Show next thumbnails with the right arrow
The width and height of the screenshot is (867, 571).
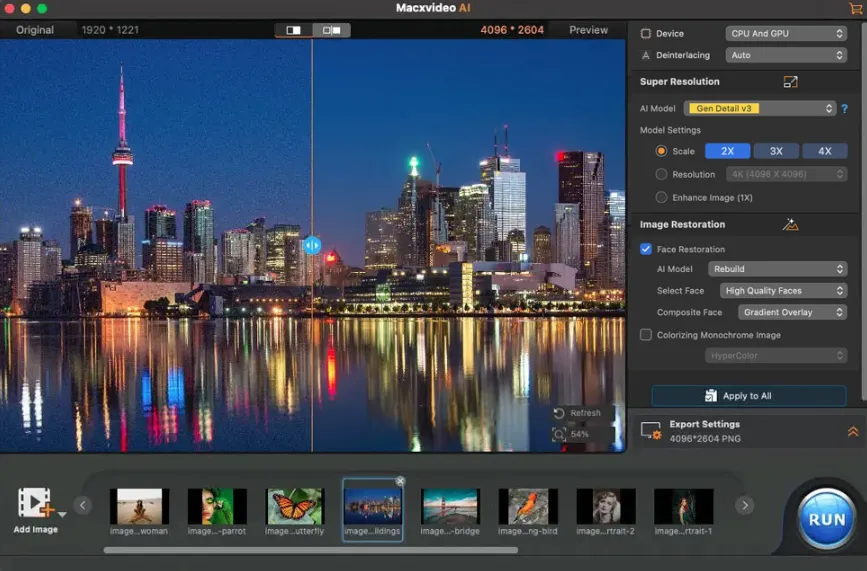(x=745, y=505)
